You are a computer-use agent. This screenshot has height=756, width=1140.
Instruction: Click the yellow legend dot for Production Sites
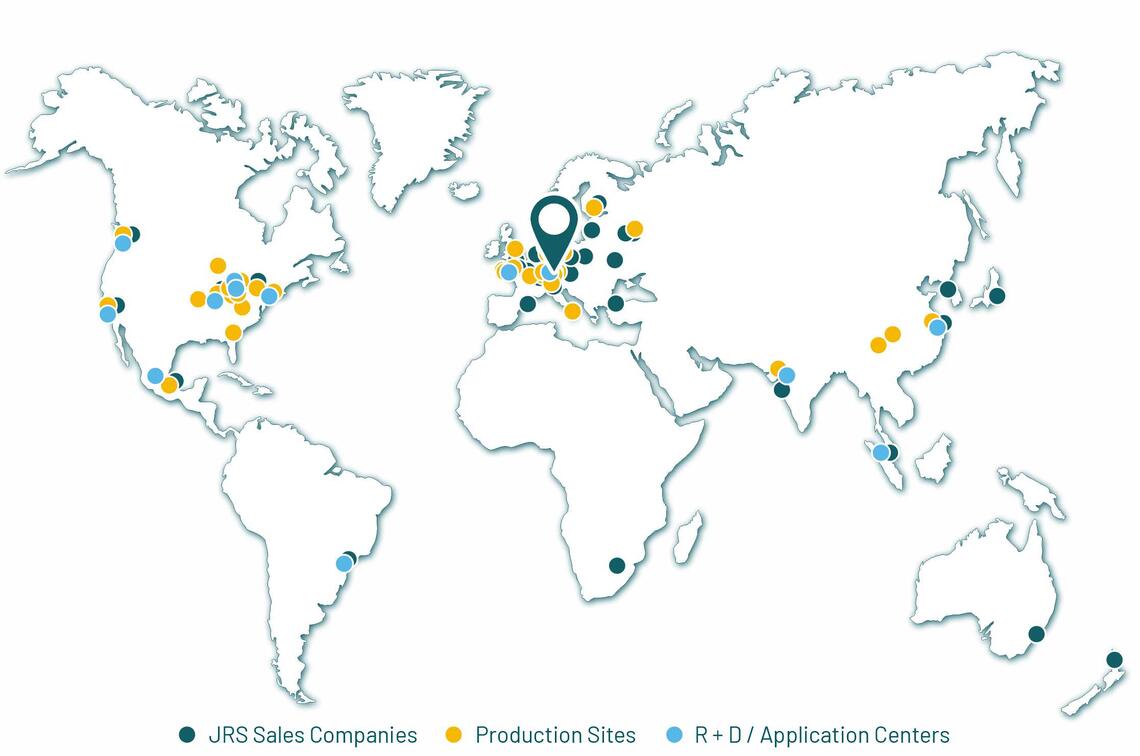pyautogui.click(x=454, y=735)
